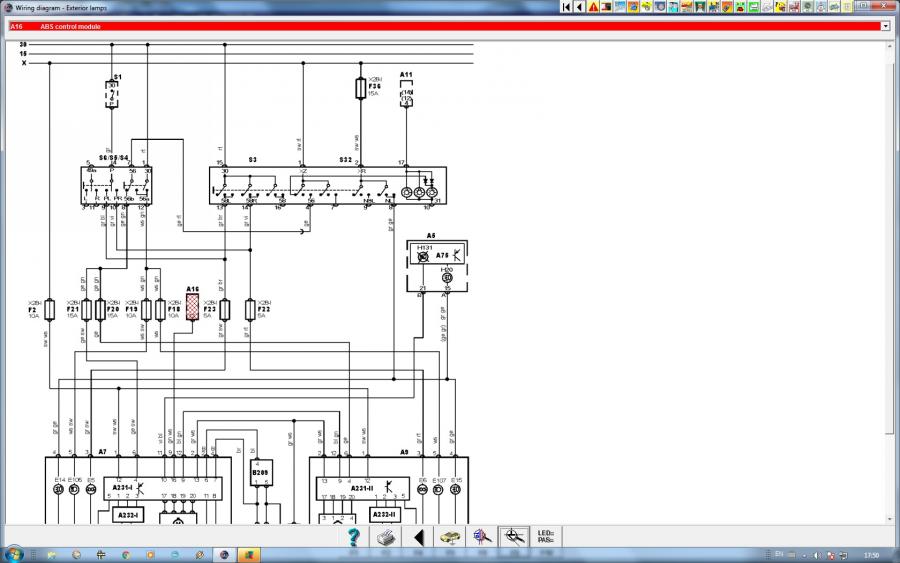This screenshot has width=900, height=563.
Task: Select the highlighted A16 component in diagram
Action: (x=192, y=308)
